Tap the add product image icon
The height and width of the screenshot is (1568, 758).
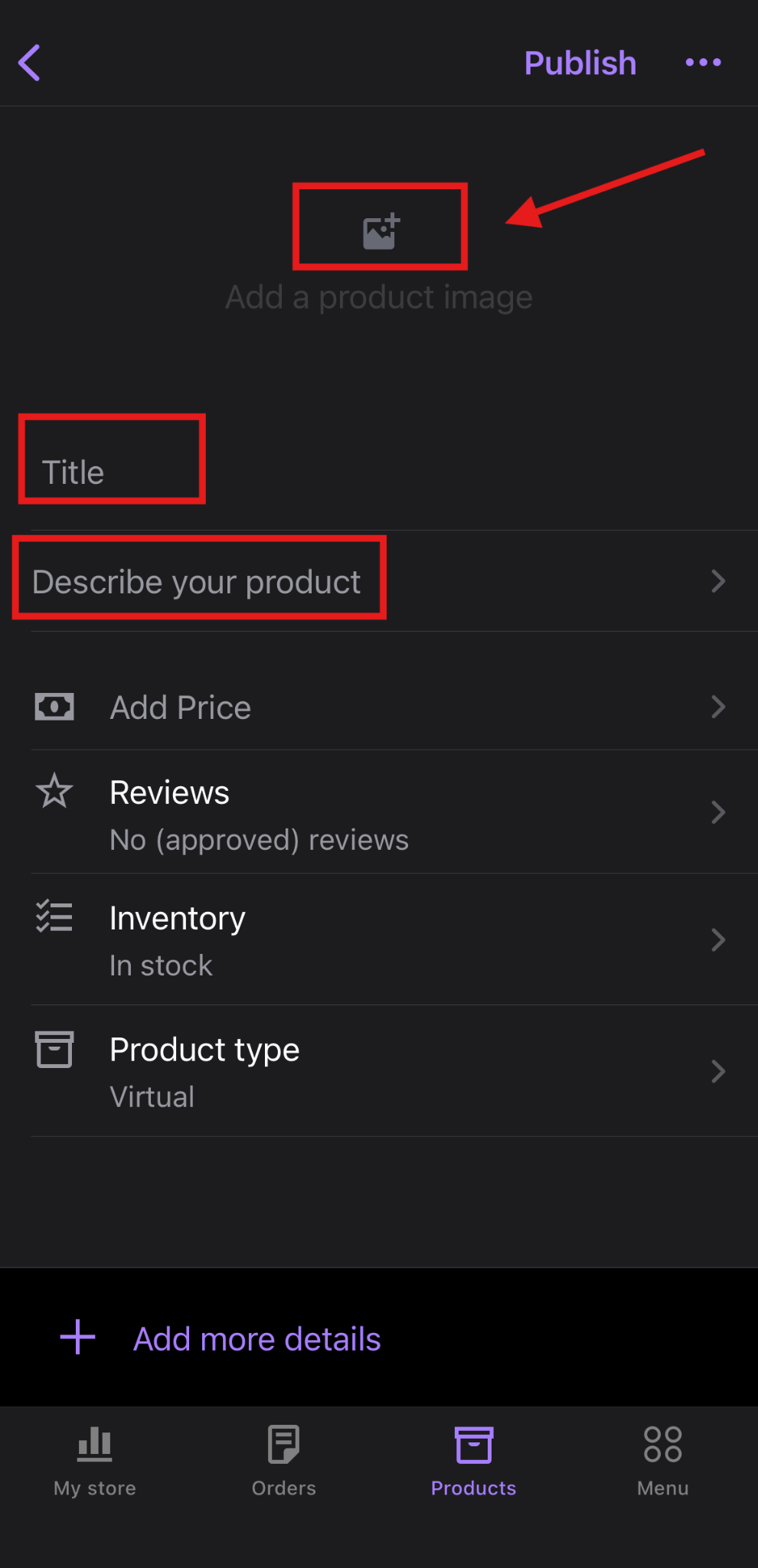(381, 230)
